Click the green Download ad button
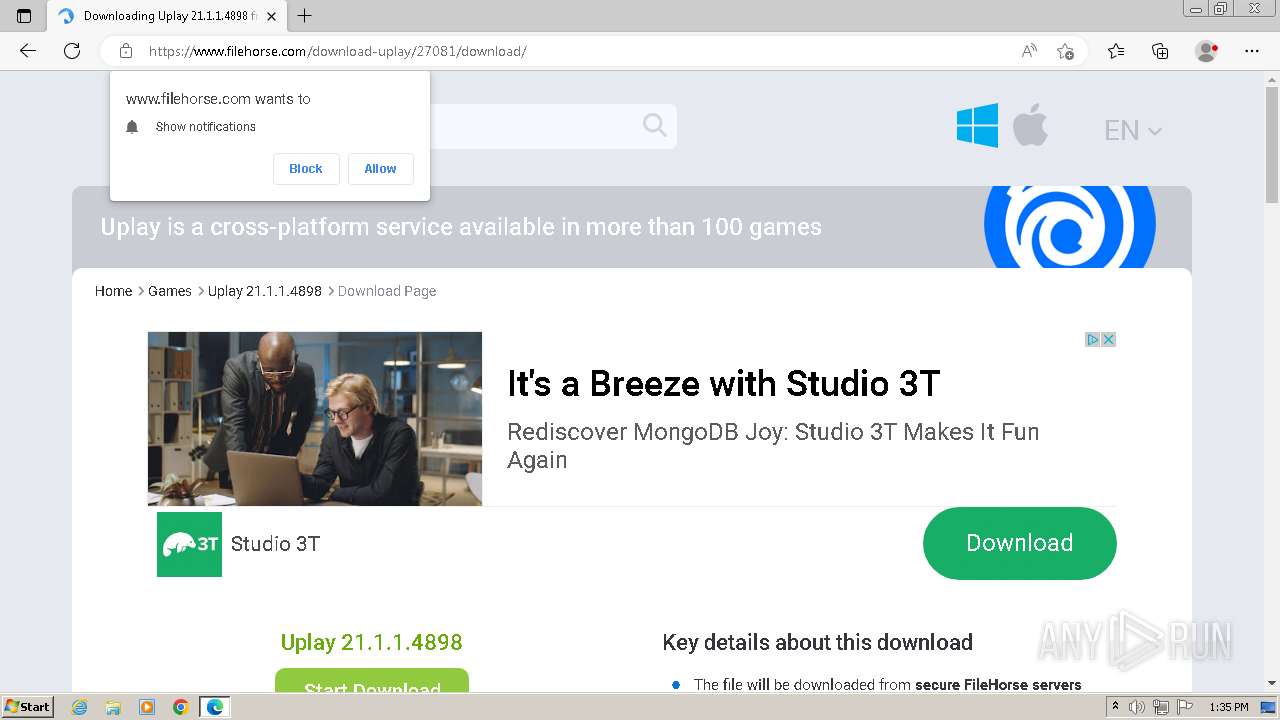Screen dimensions: 1280x720 click(1019, 543)
